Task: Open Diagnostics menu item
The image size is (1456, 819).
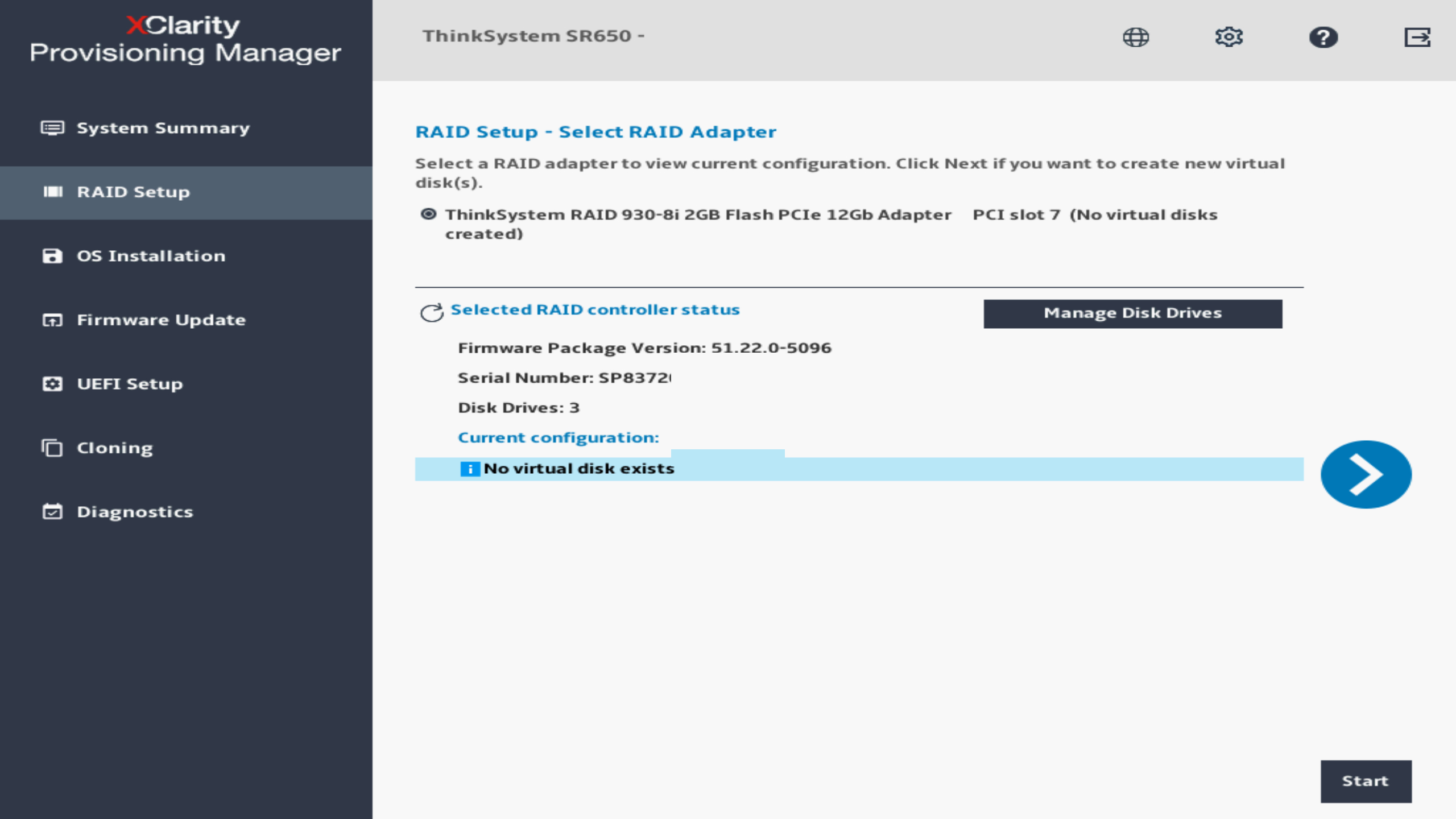Action: click(186, 511)
